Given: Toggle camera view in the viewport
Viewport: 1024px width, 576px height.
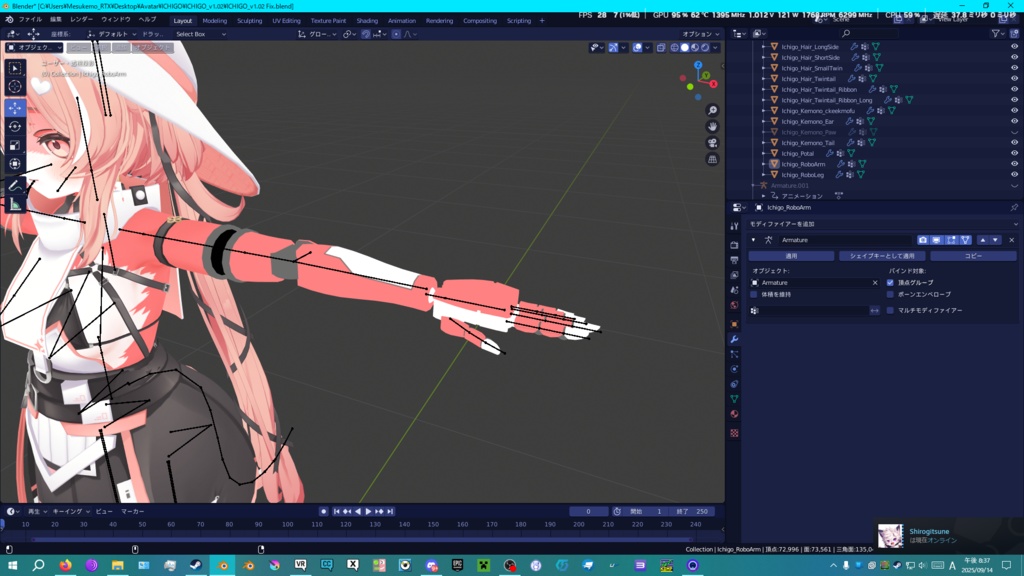Looking at the screenshot, I should click(712, 143).
